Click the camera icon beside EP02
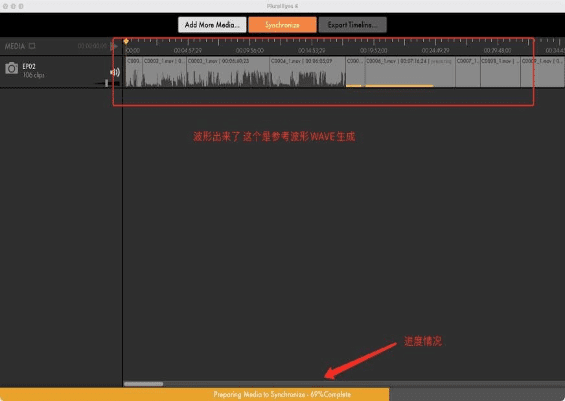565x401 pixels. (x=12, y=68)
